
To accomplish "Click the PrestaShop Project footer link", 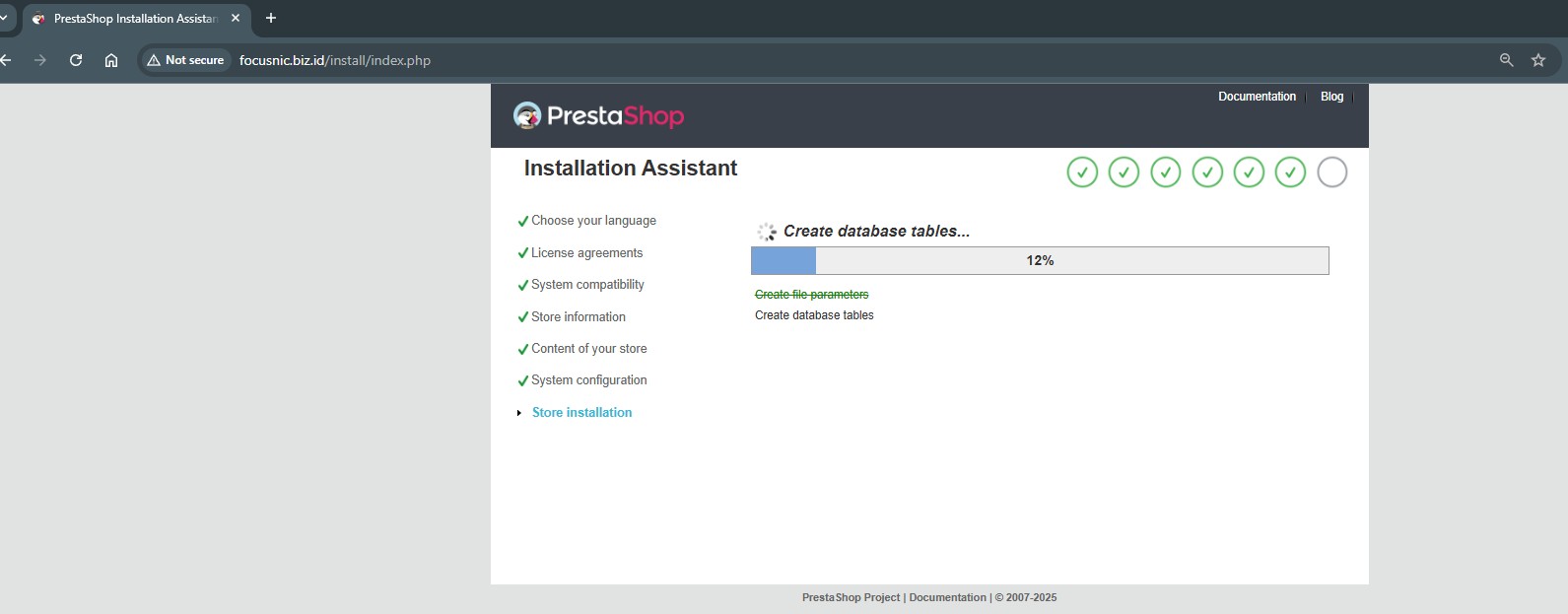I will (x=851, y=597).
